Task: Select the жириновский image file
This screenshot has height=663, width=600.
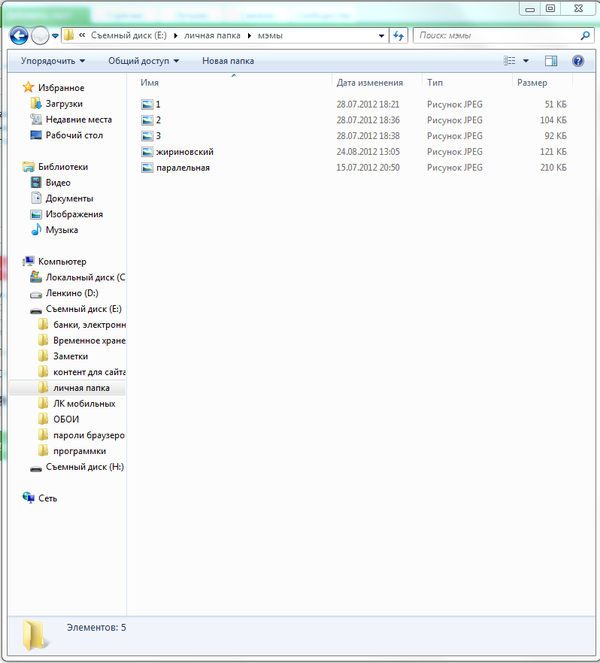Action: 184,152
